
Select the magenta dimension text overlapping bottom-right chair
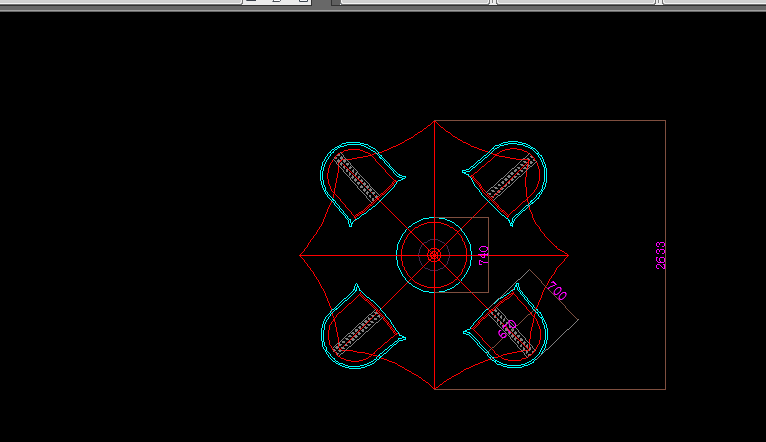point(506,329)
